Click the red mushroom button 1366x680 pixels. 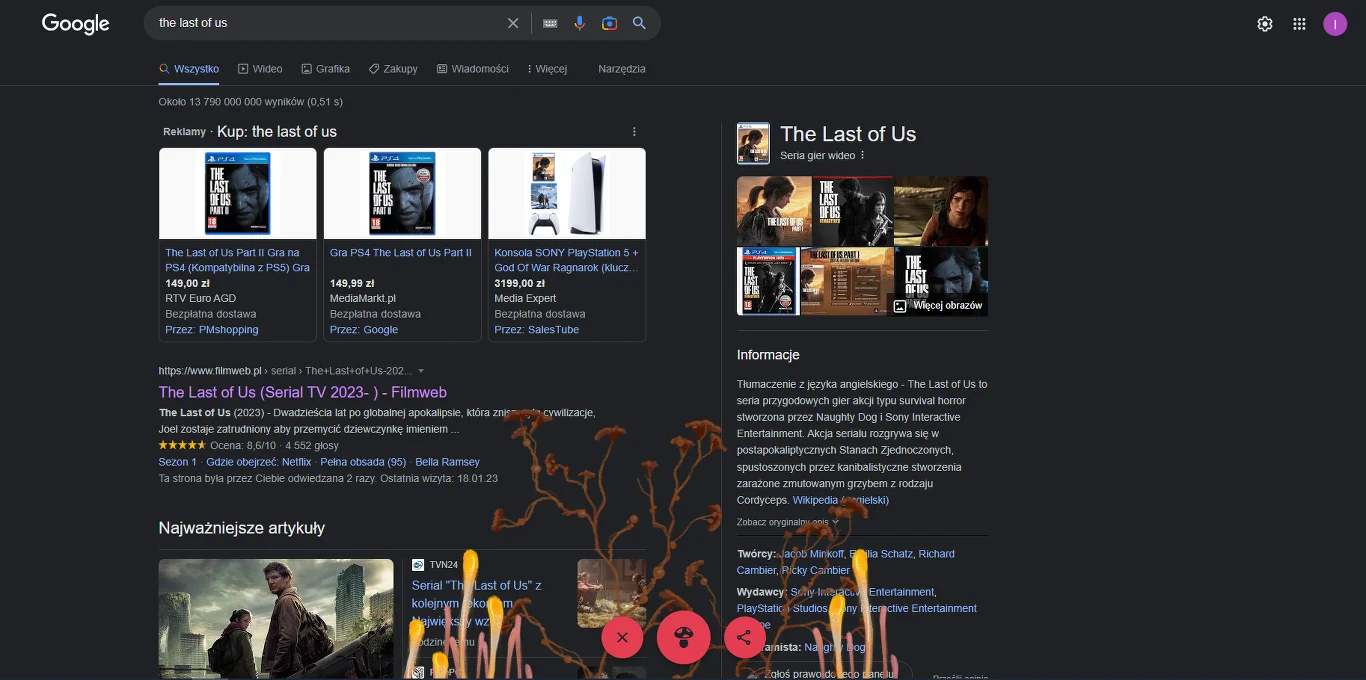coord(683,637)
